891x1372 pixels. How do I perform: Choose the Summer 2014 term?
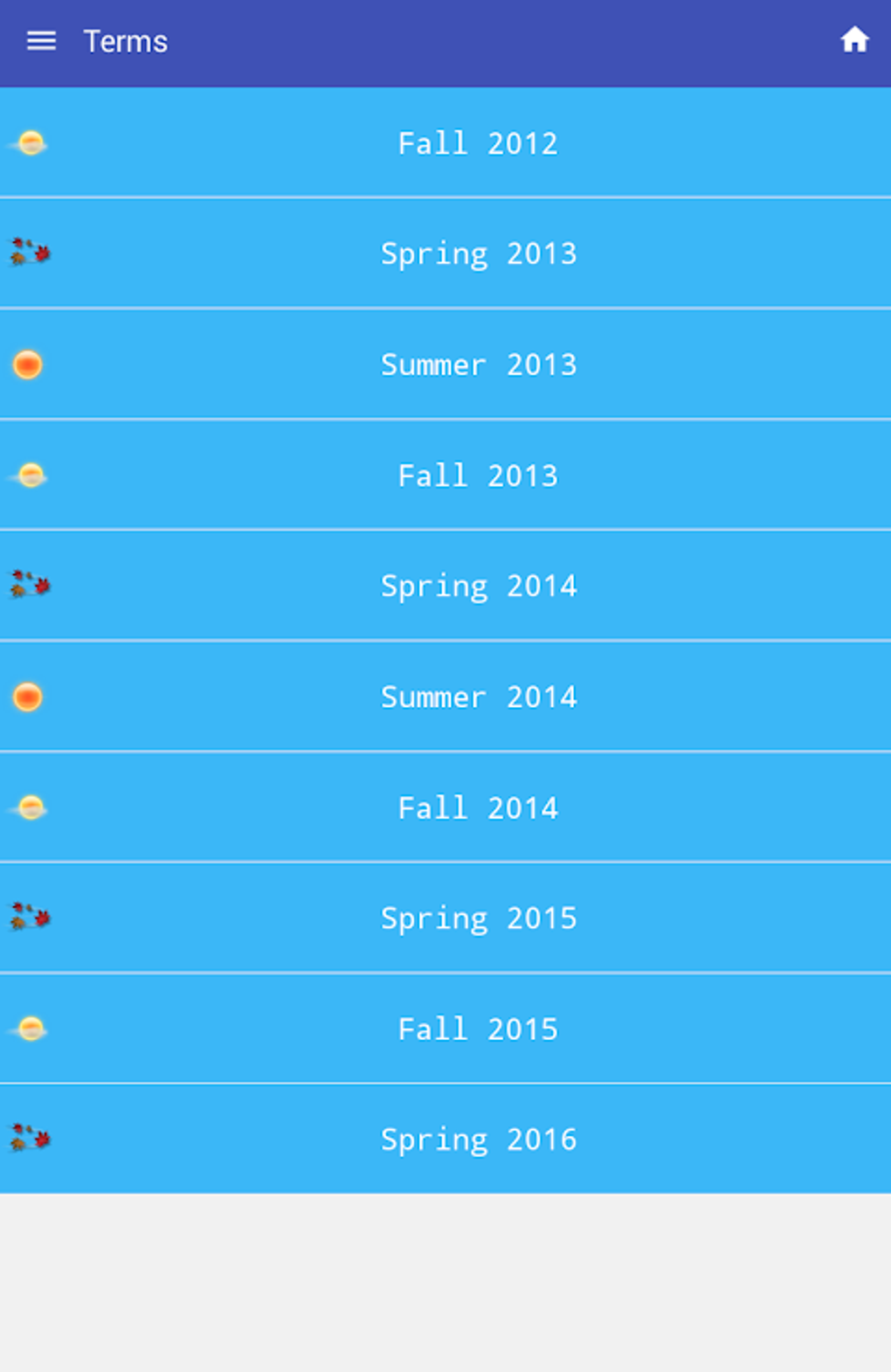(479, 696)
